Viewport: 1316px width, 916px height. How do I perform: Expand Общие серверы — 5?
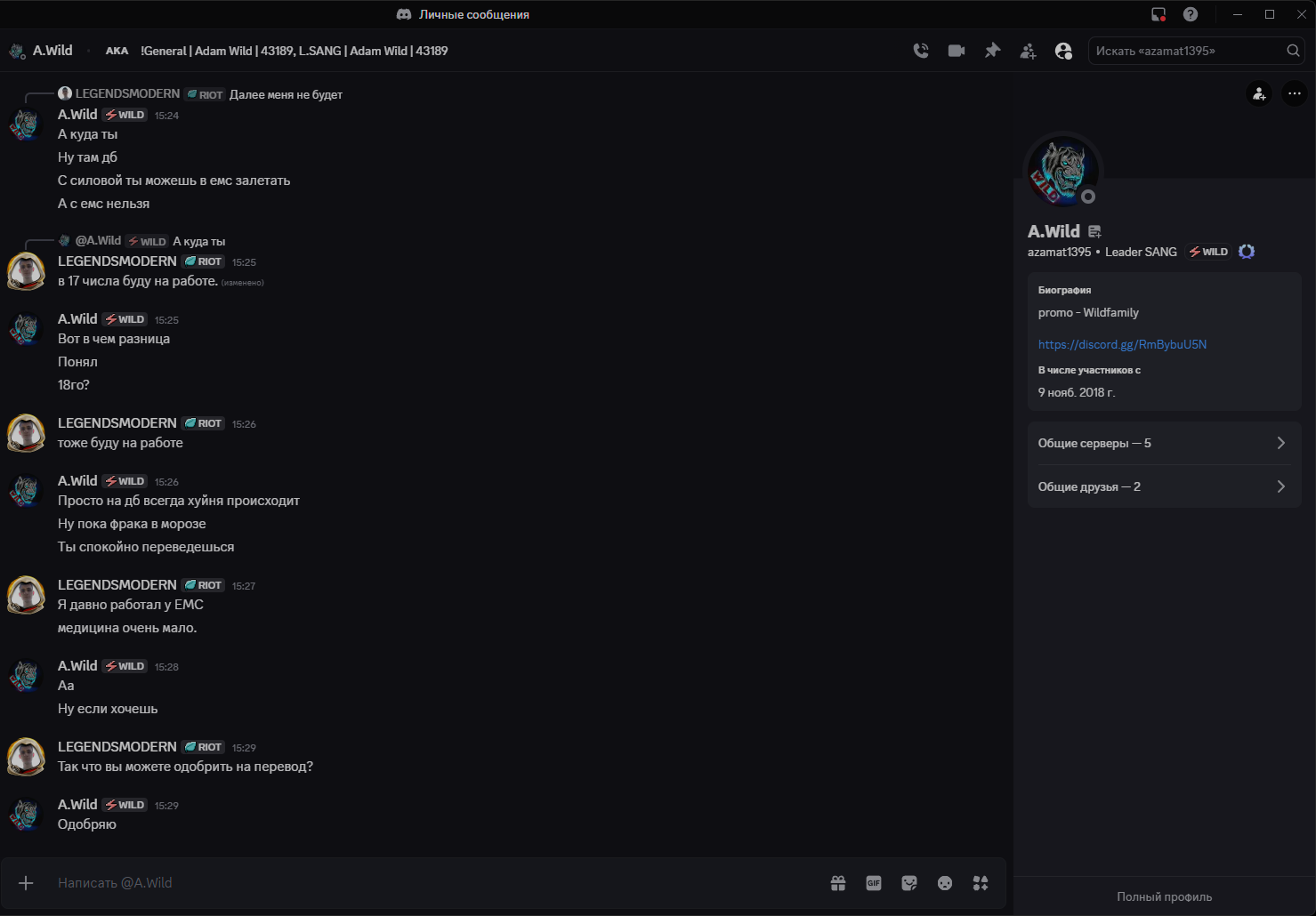pyautogui.click(x=1164, y=443)
